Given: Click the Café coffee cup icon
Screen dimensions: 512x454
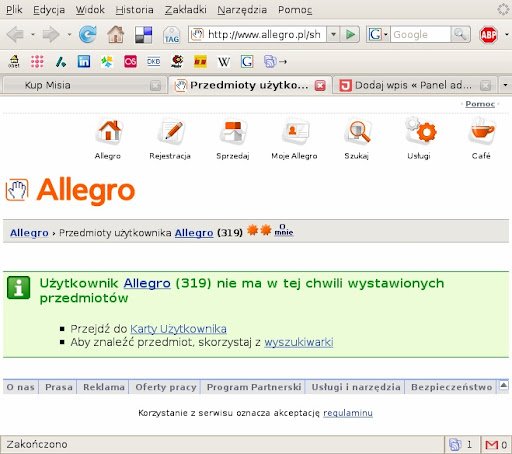Looking at the screenshot, I should (482, 131).
